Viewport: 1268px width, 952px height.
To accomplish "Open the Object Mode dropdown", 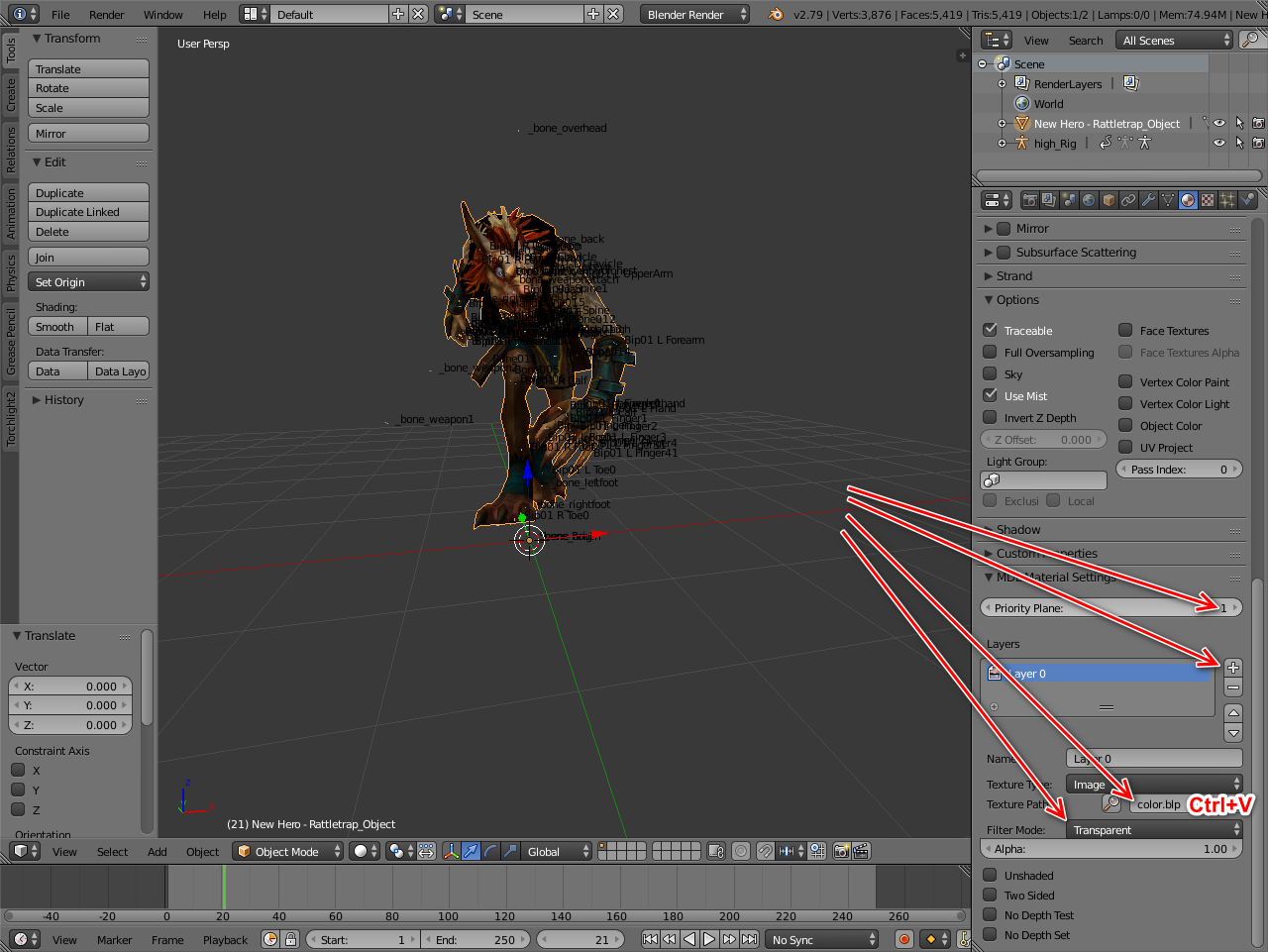I will tap(288, 852).
